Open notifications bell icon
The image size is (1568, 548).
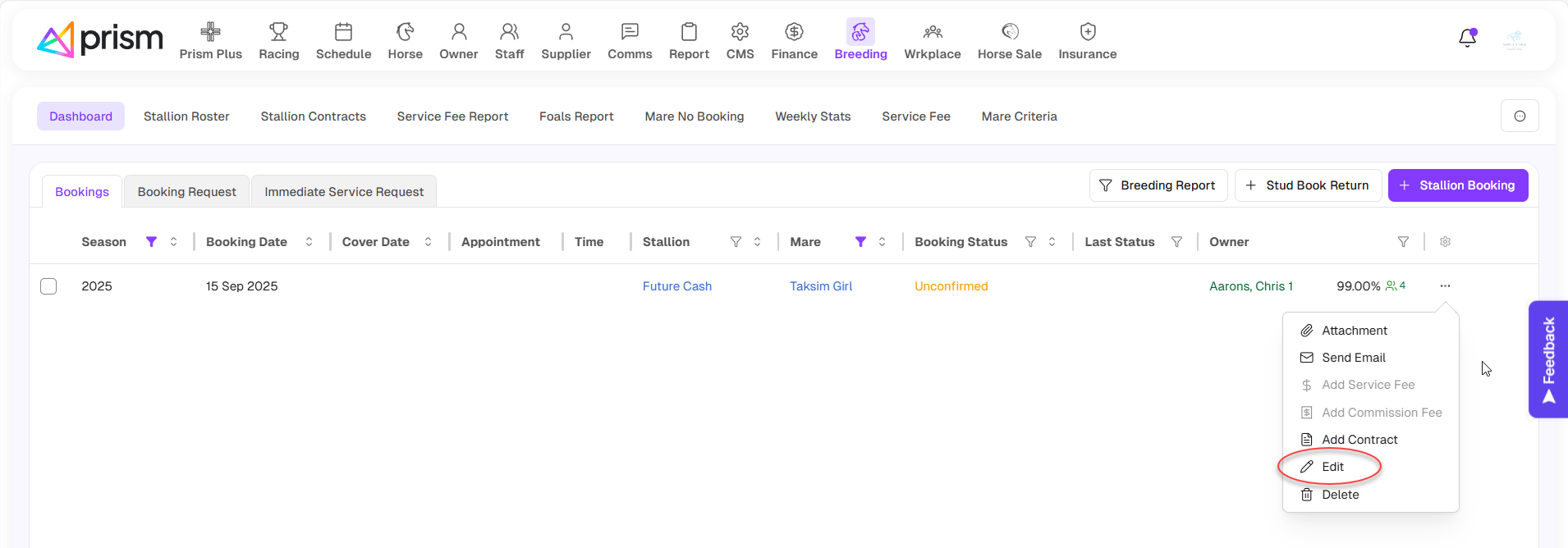pyautogui.click(x=1467, y=39)
